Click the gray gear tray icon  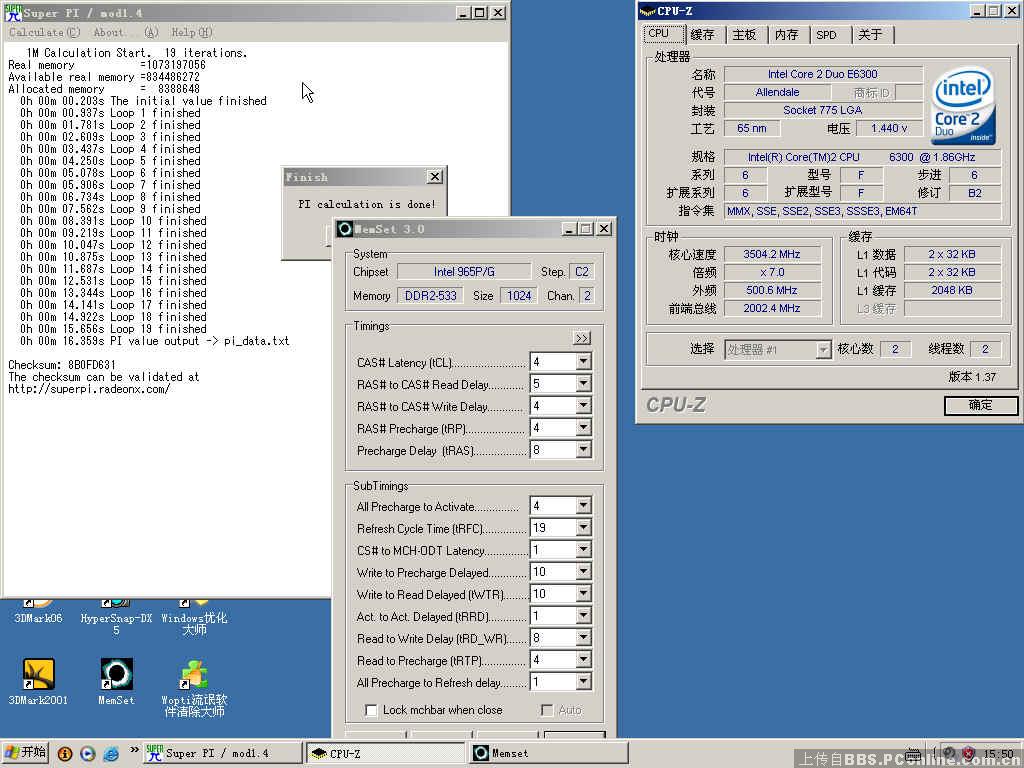click(x=950, y=754)
